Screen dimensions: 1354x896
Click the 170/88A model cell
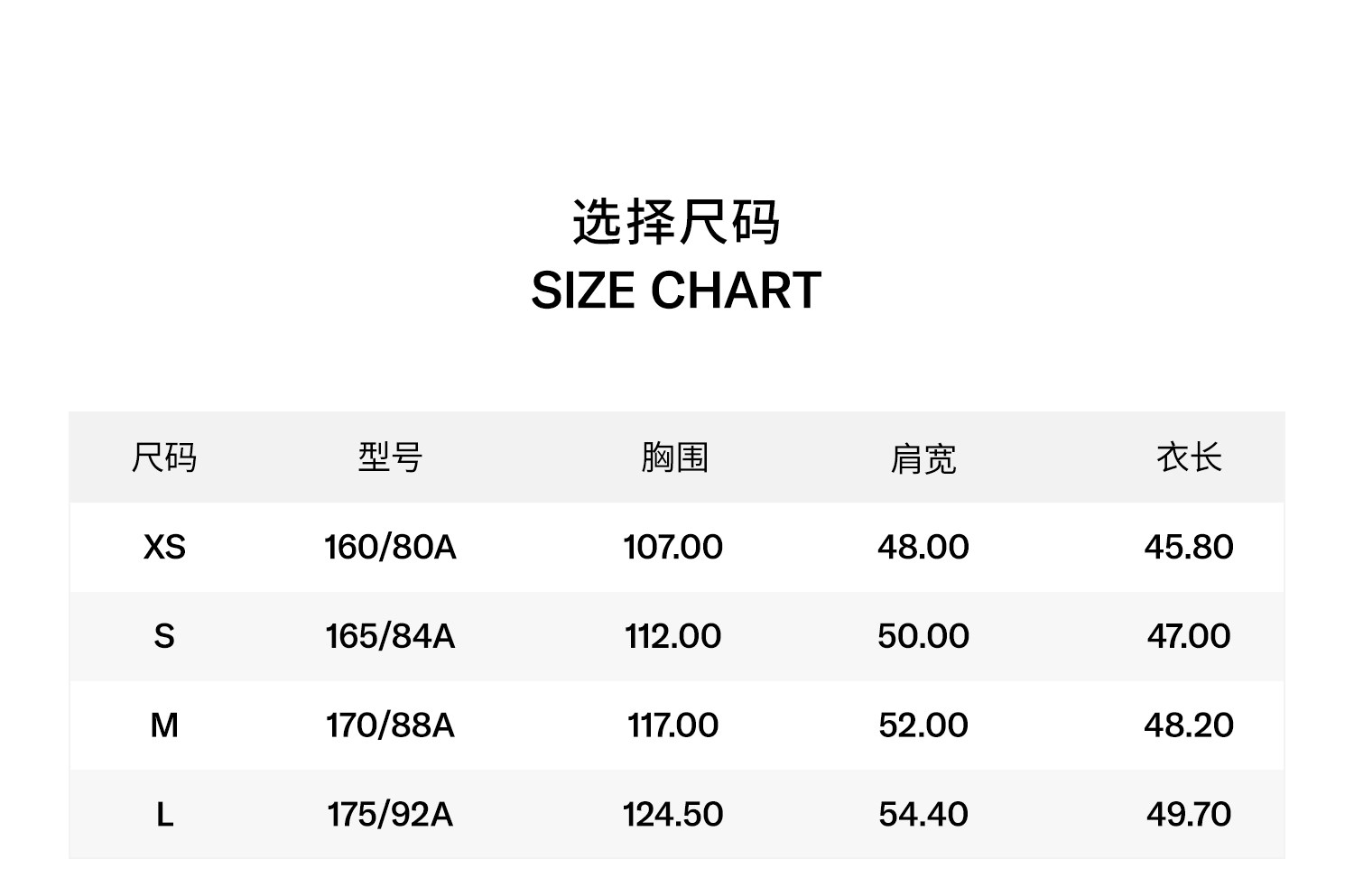click(x=390, y=725)
